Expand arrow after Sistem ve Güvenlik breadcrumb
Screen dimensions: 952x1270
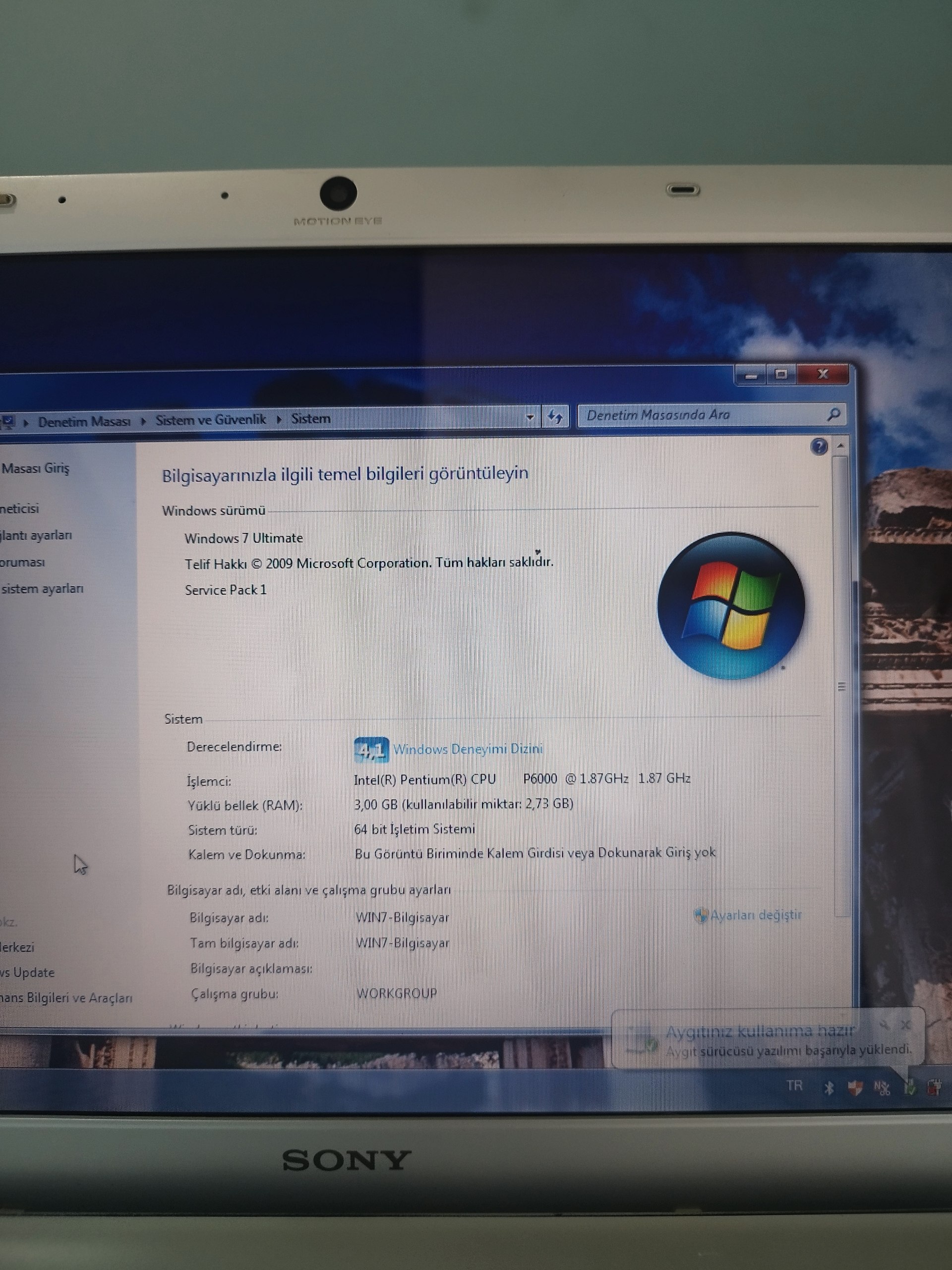(279, 419)
